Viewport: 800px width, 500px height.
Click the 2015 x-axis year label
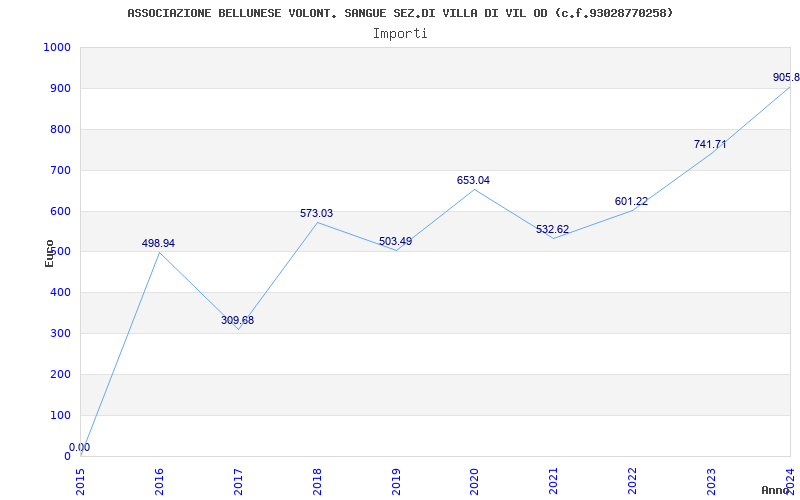(x=80, y=481)
